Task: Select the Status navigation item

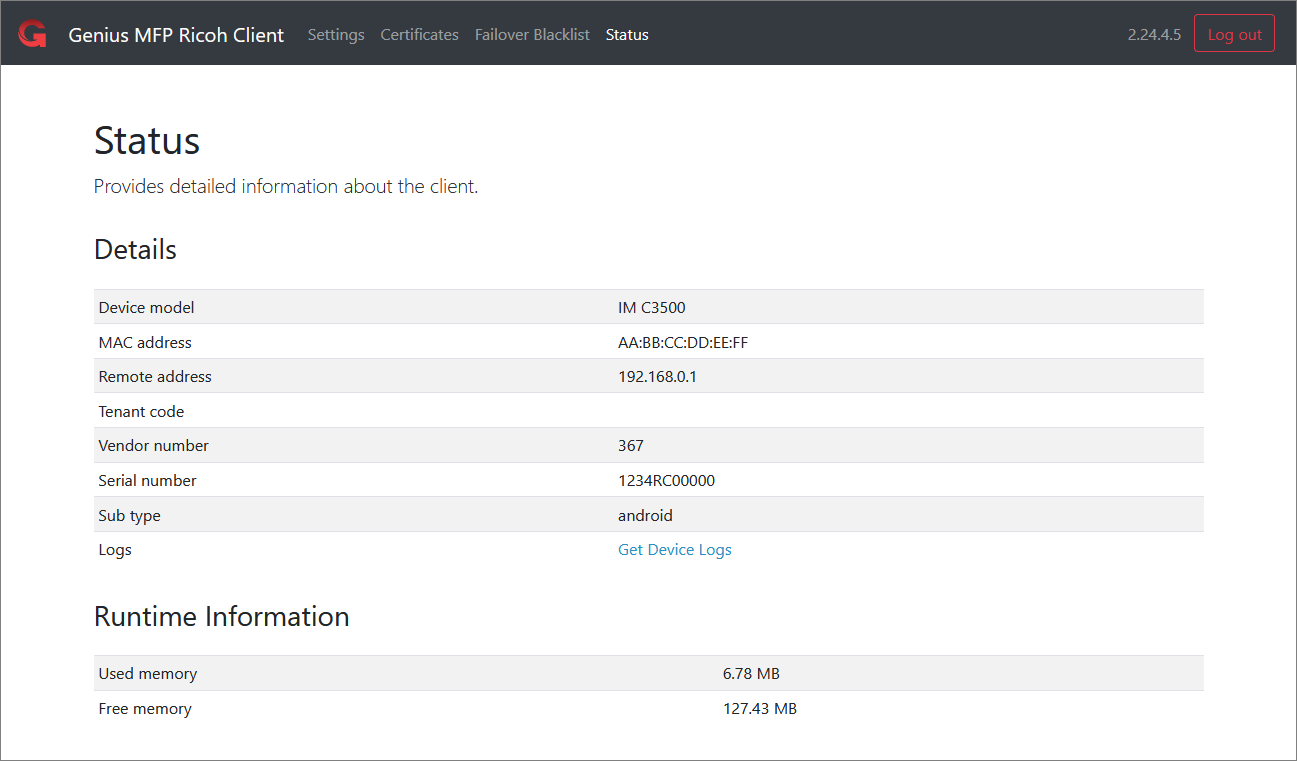Action: (627, 34)
